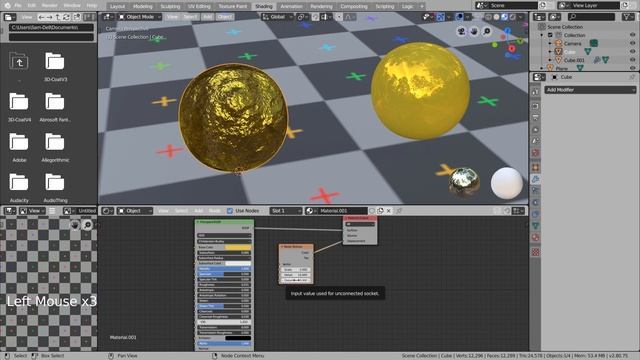Toggle Collection exclude checkbox in outliner
This screenshot has height=360, width=640.
point(550,35)
